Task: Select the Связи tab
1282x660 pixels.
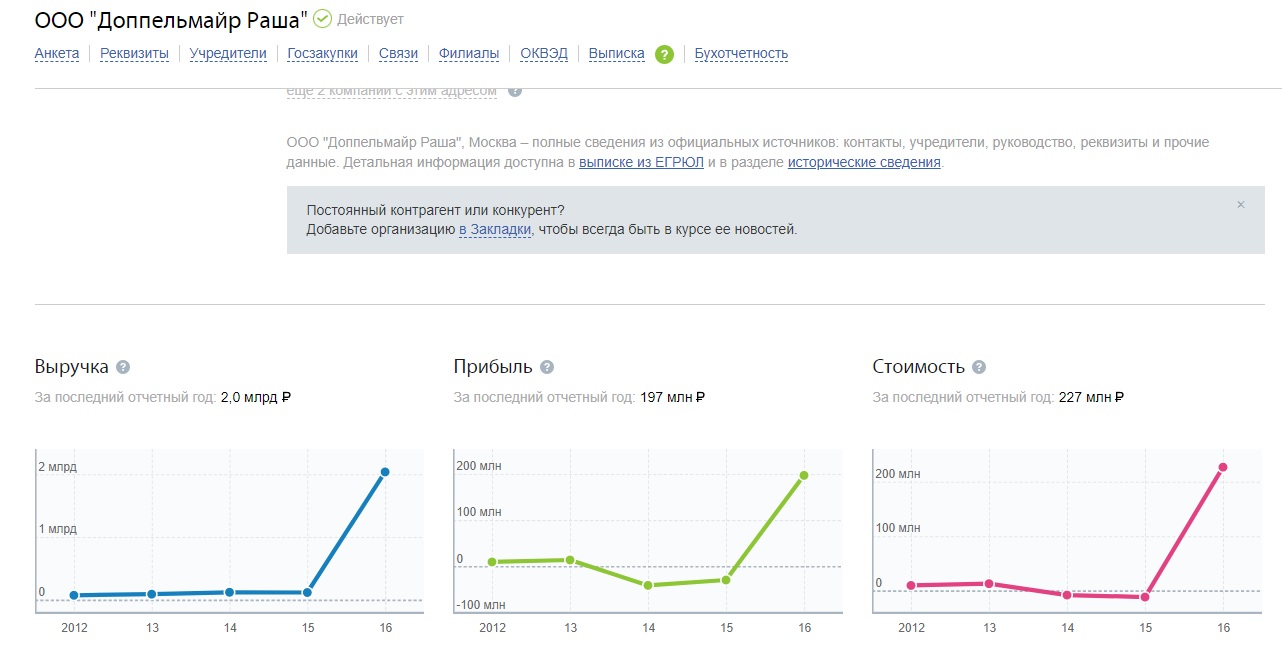Action: [398, 54]
